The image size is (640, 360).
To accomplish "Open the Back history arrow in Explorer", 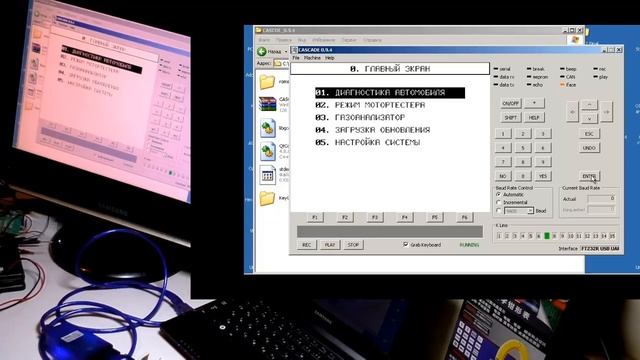I will [x=286, y=51].
